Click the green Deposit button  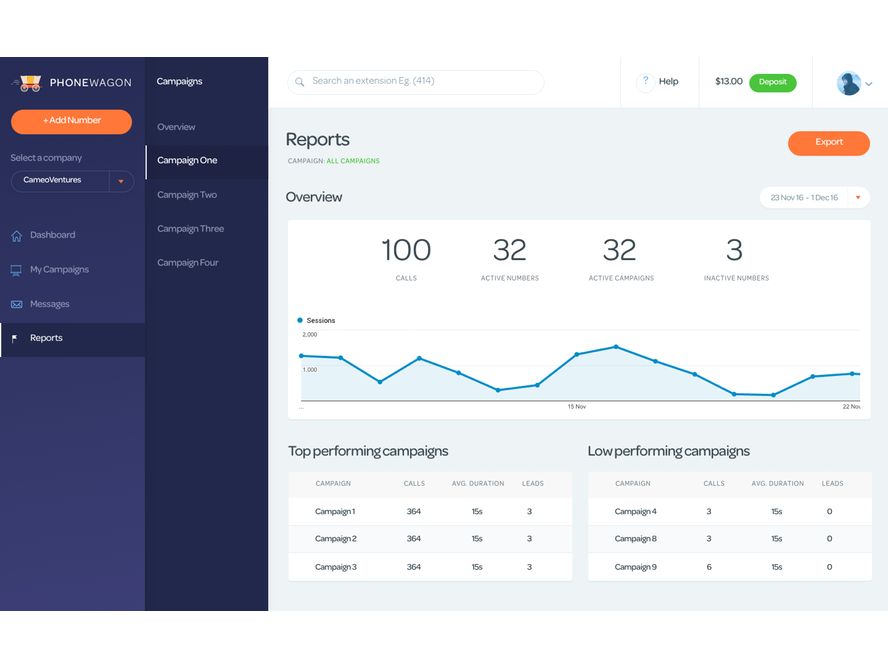[x=772, y=82]
